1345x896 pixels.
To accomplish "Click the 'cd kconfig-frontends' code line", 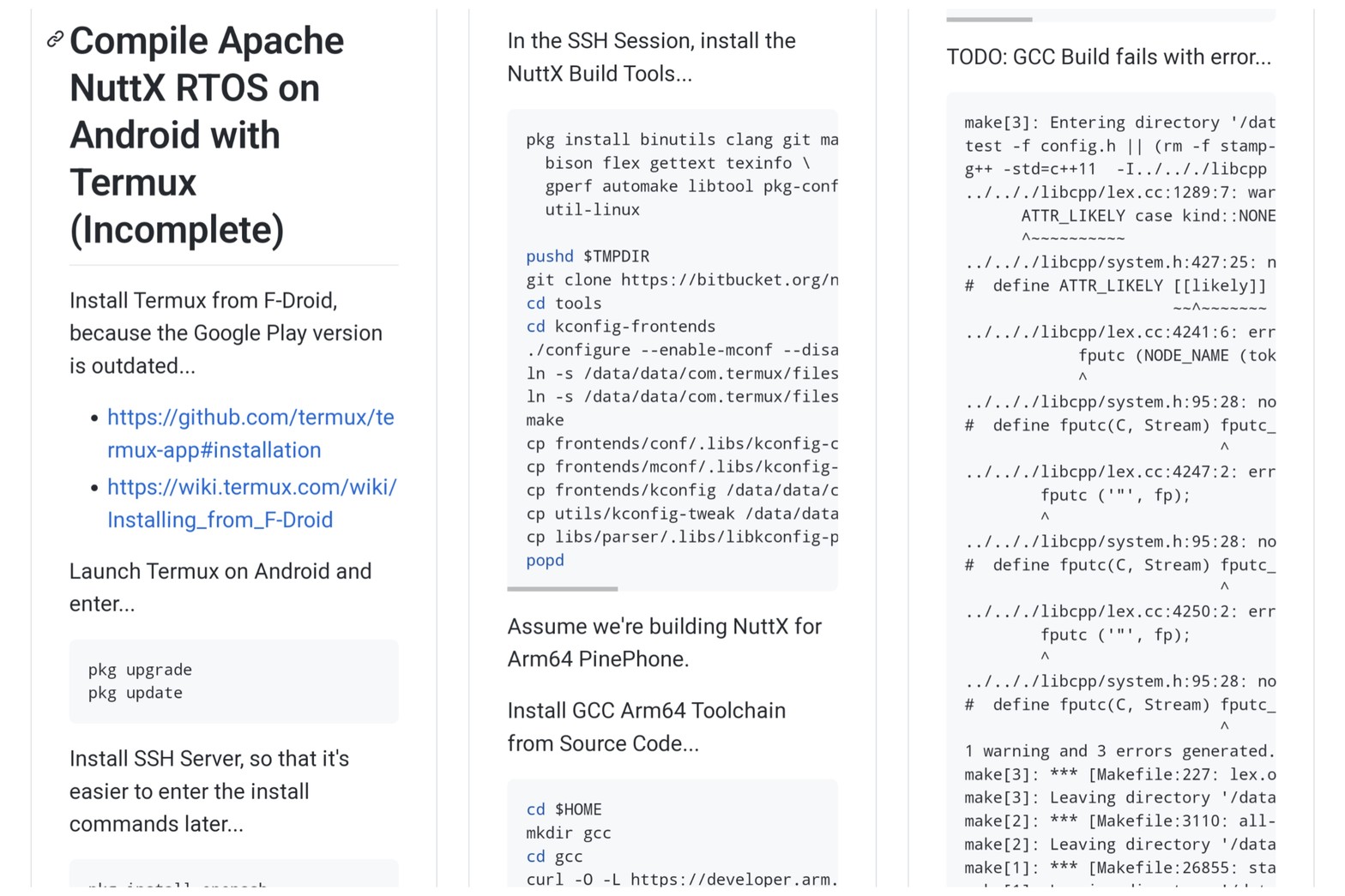I will (x=620, y=327).
